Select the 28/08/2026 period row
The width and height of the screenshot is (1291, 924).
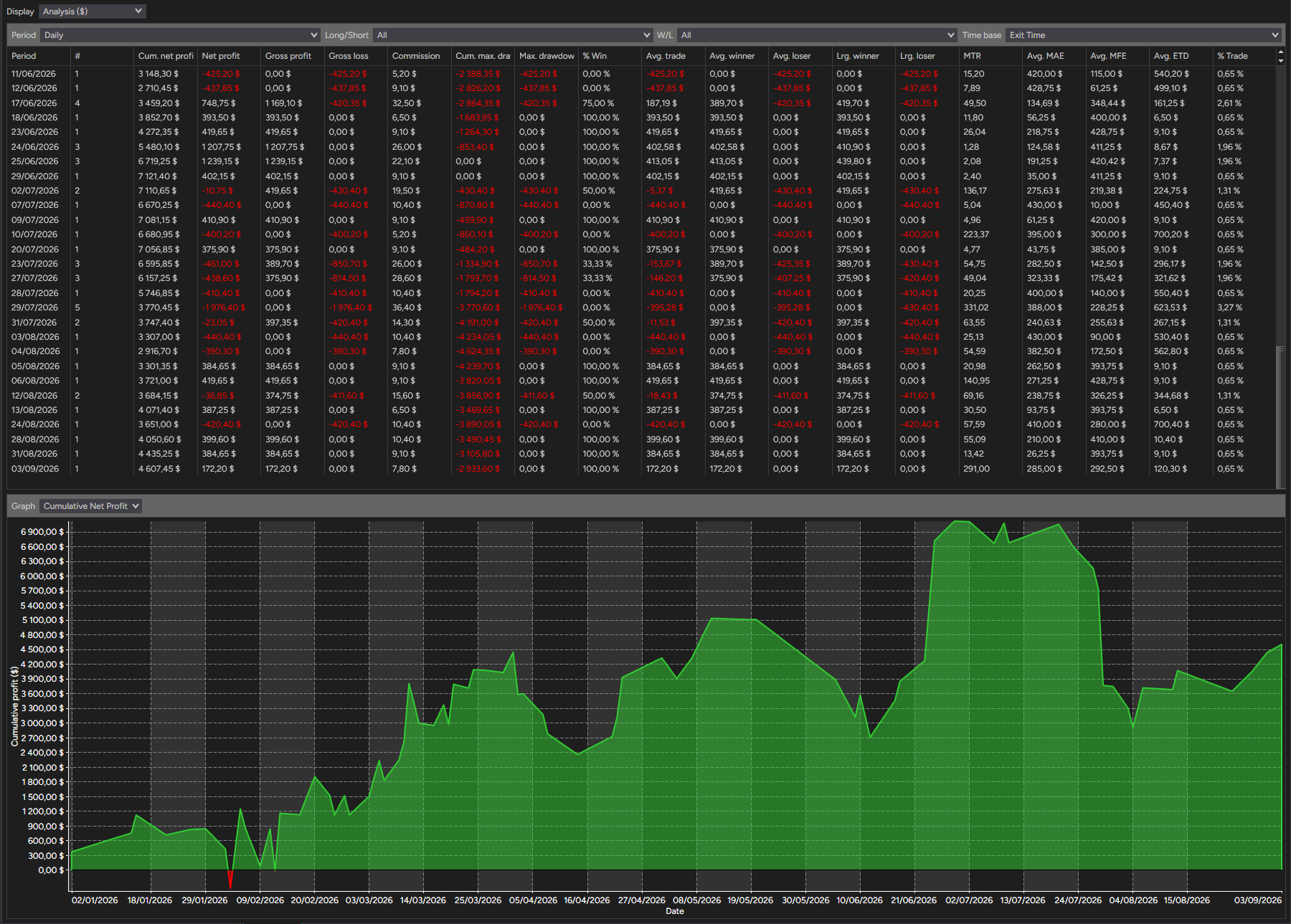click(x=642, y=439)
